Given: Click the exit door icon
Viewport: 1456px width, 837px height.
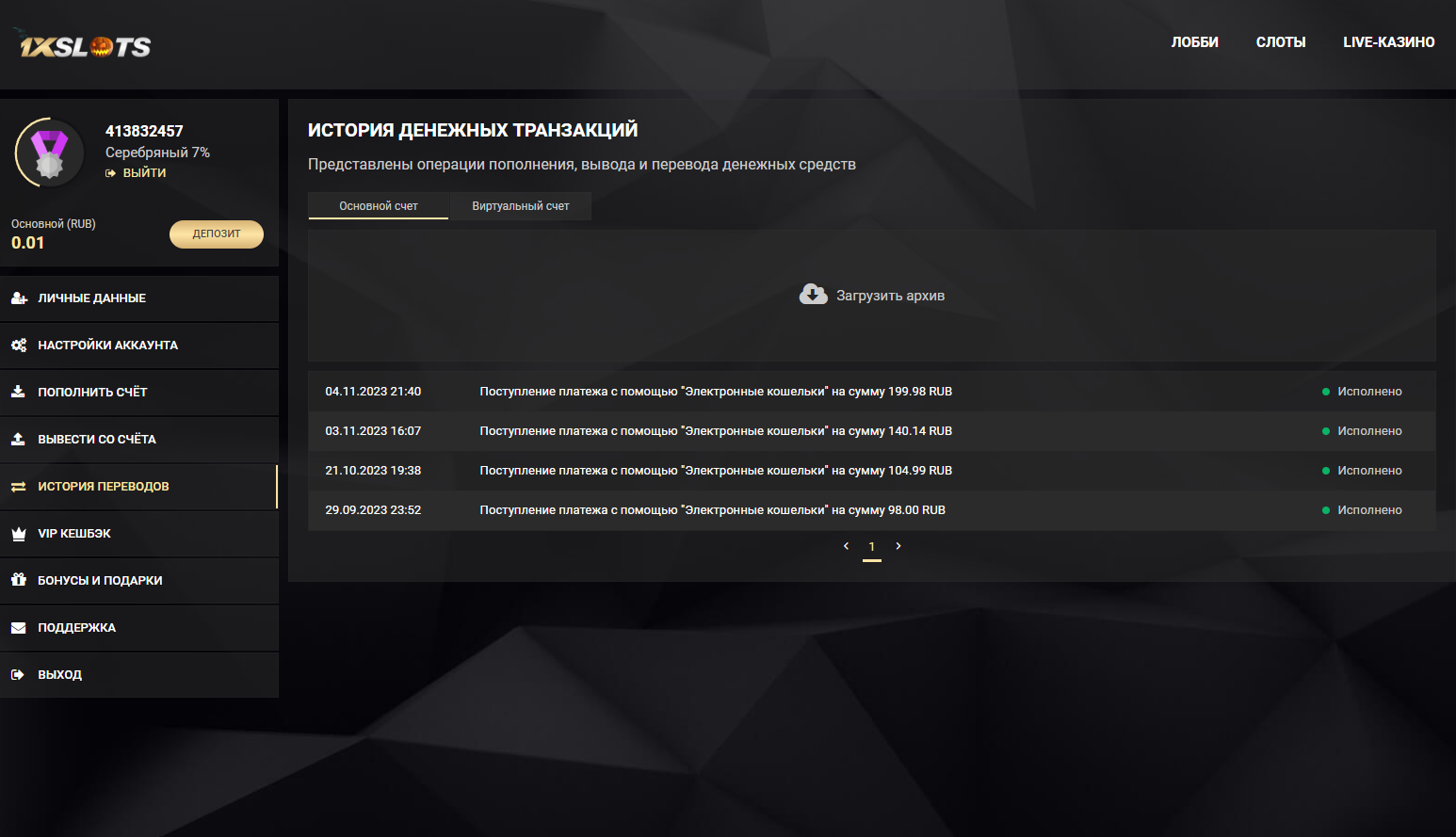Looking at the screenshot, I should [18, 675].
